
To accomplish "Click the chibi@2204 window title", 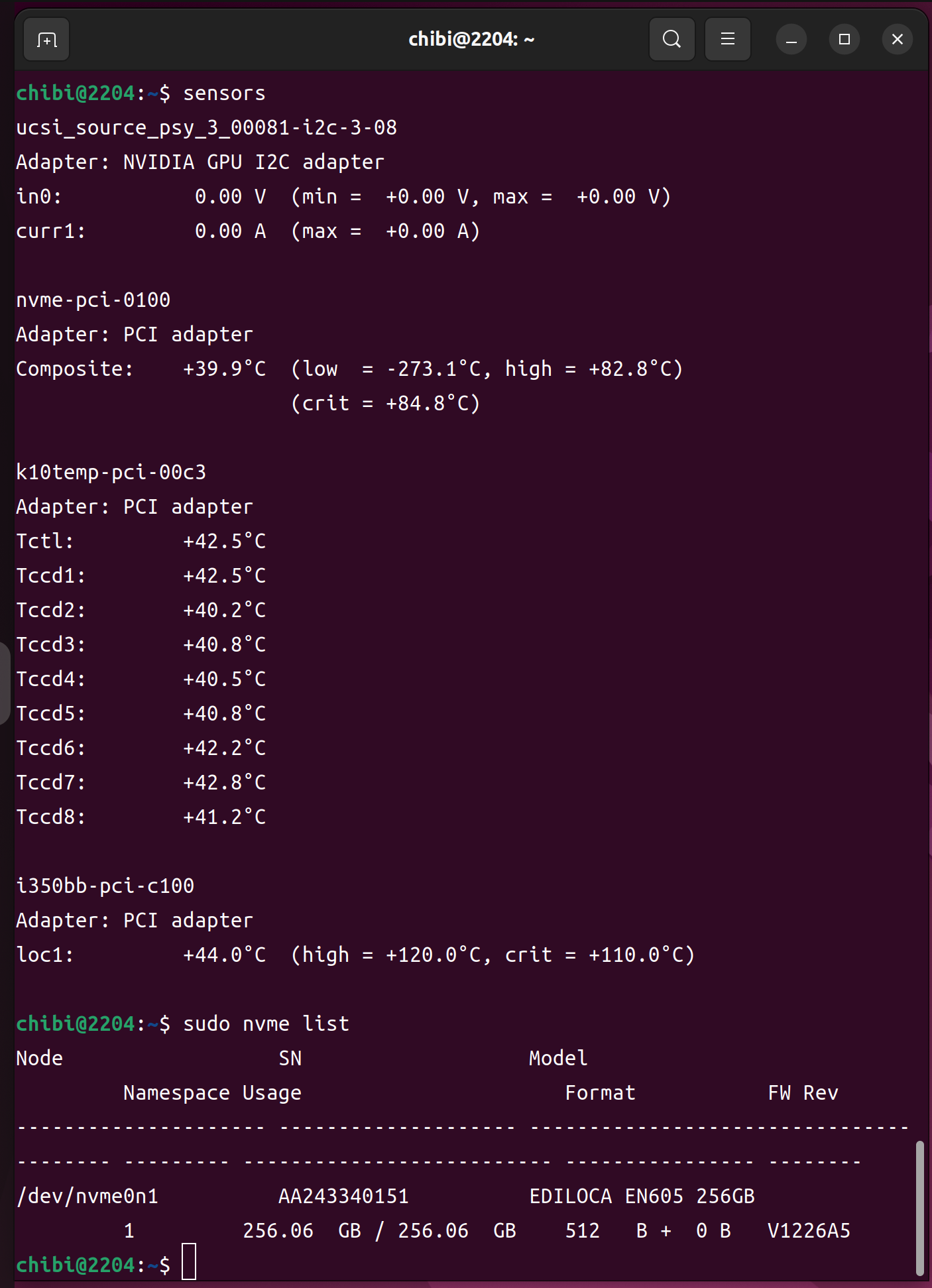I will (471, 40).
